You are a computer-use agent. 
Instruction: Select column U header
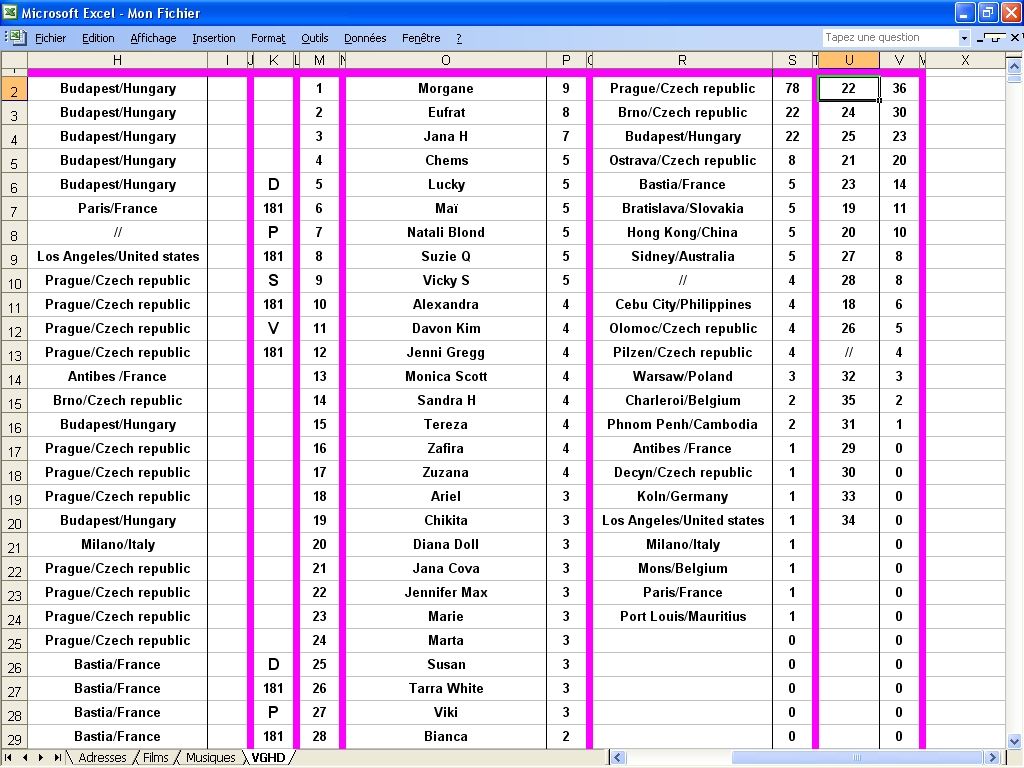pyautogui.click(x=848, y=60)
